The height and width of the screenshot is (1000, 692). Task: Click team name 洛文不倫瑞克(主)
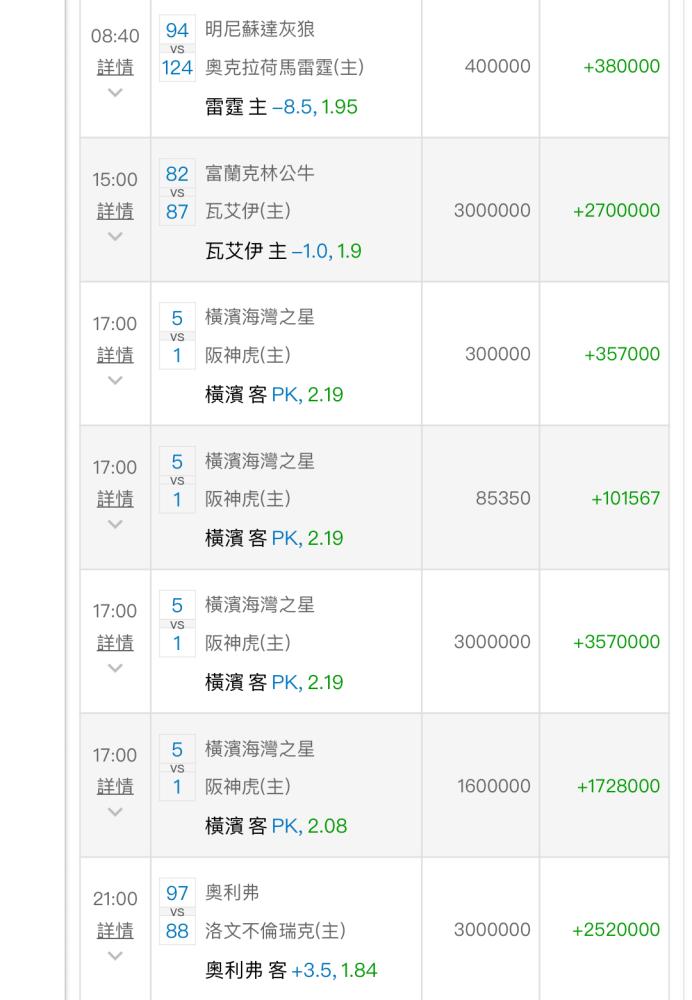tap(276, 931)
